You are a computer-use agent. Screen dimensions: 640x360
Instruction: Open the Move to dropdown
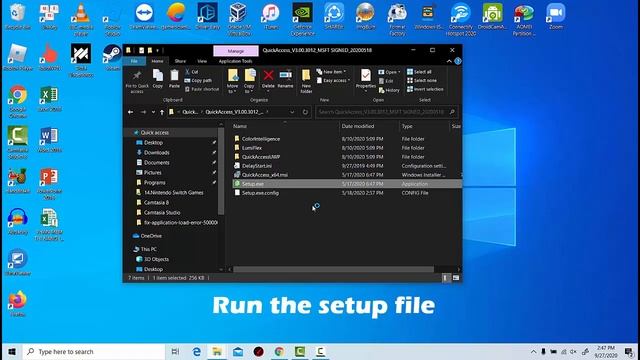point(233,81)
